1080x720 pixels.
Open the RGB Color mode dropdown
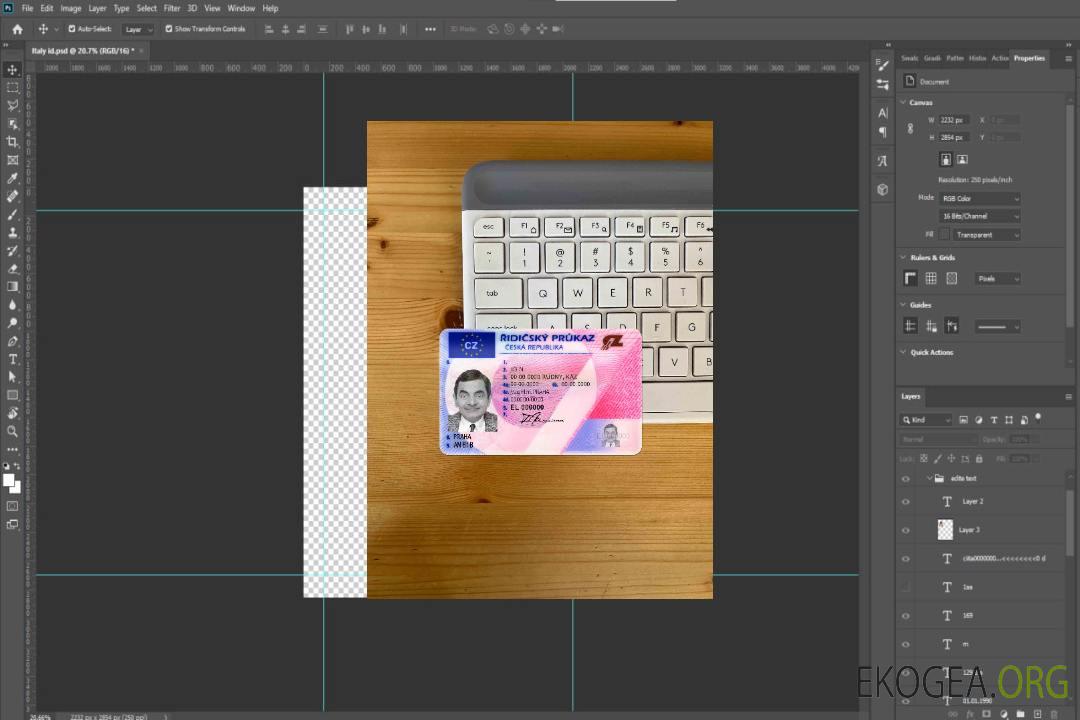[x=979, y=198]
